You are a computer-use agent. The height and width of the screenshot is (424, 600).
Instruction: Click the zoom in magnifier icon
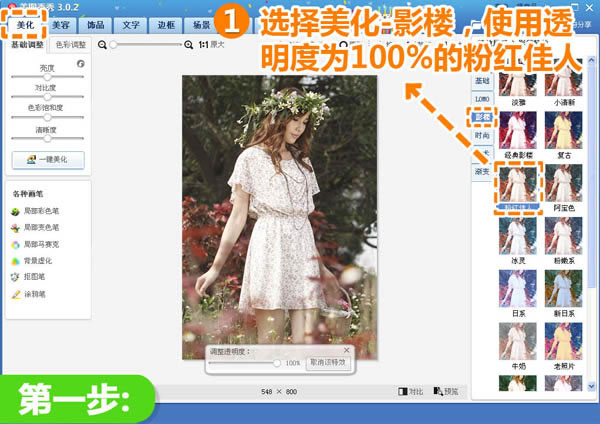188,45
